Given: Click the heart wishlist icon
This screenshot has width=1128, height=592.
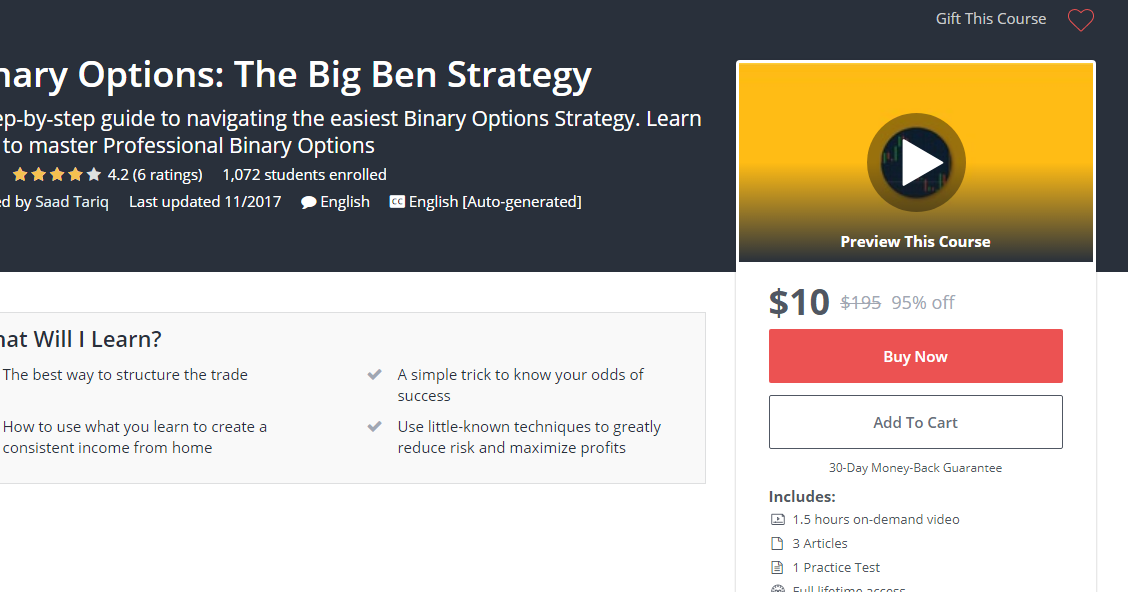Looking at the screenshot, I should 1080,19.
